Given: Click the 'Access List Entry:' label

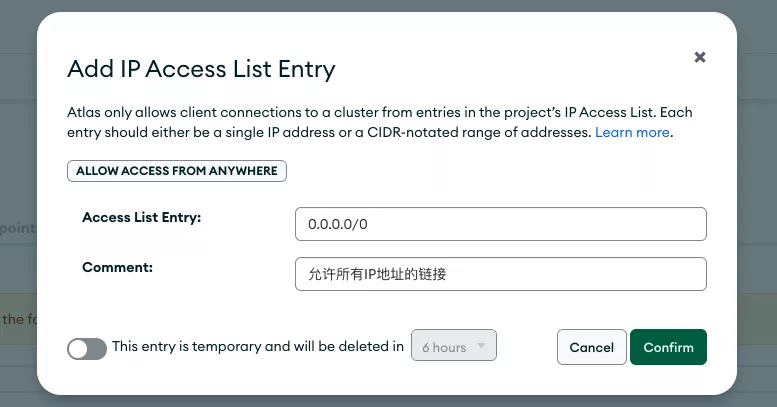Looking at the screenshot, I should [142, 218].
